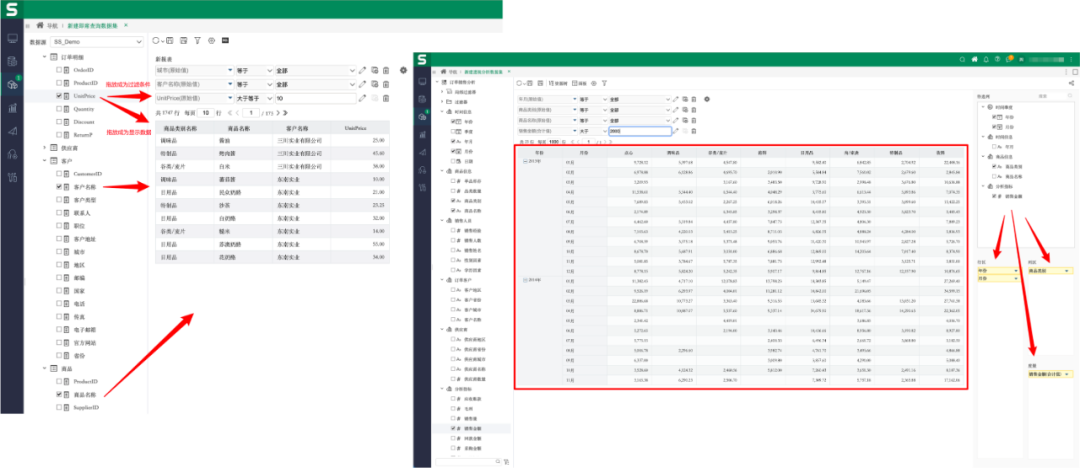Click the refresh icon in query window toolbar
The width and height of the screenshot is (1080, 468).
[x=156, y=41]
